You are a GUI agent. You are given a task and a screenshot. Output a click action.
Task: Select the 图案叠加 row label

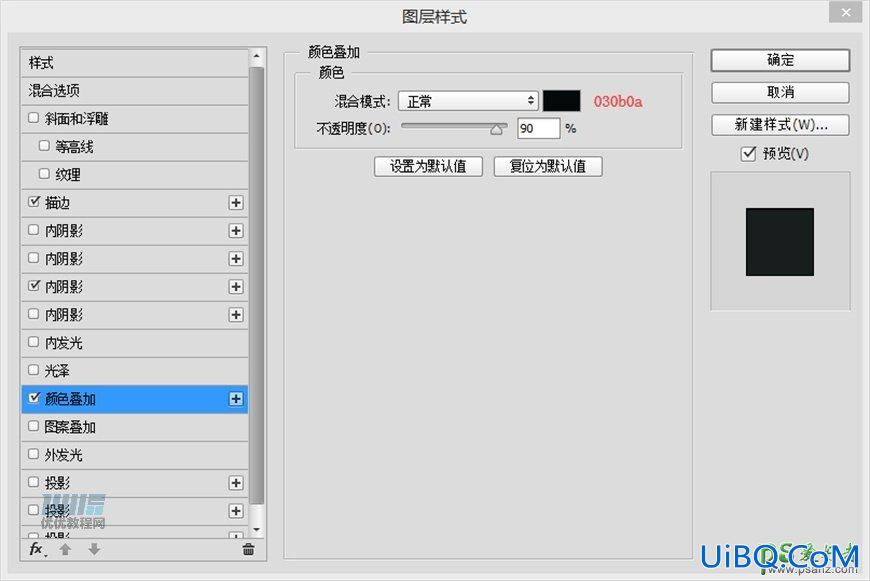(x=70, y=427)
